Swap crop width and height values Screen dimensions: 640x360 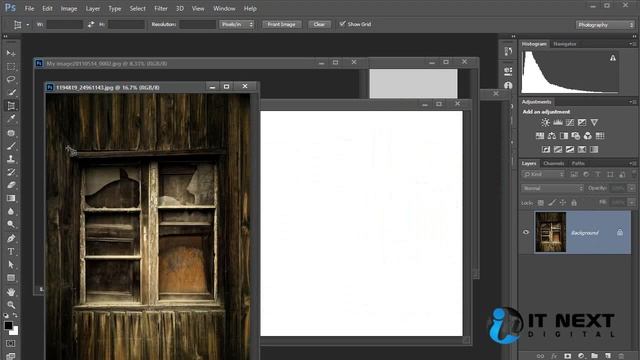tap(91, 24)
